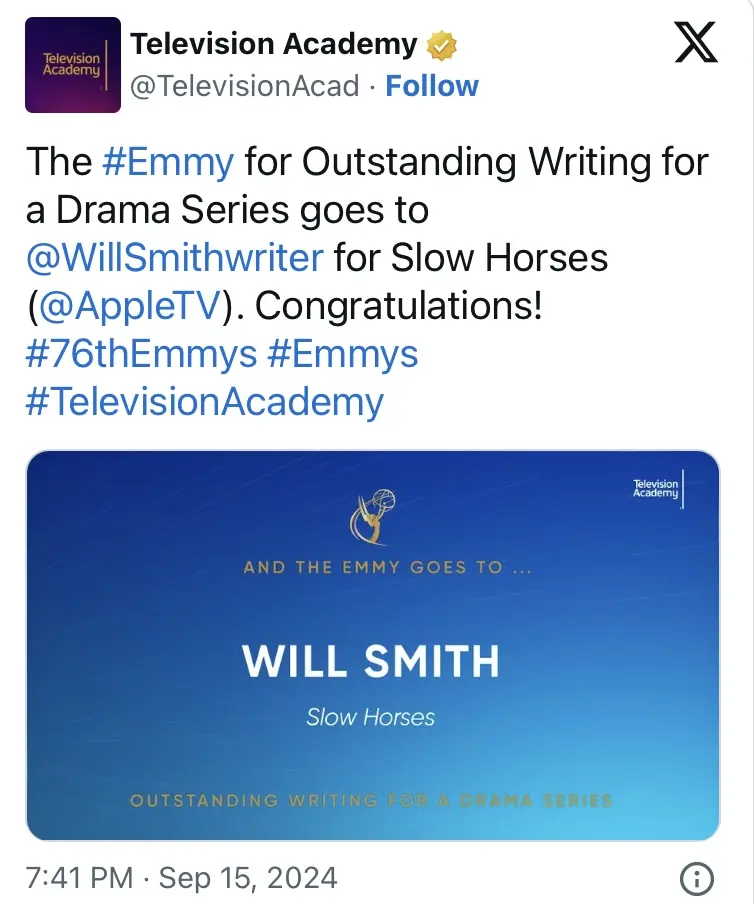Click the @TelevisionAcad handle
The image size is (754, 904).
tap(245, 86)
